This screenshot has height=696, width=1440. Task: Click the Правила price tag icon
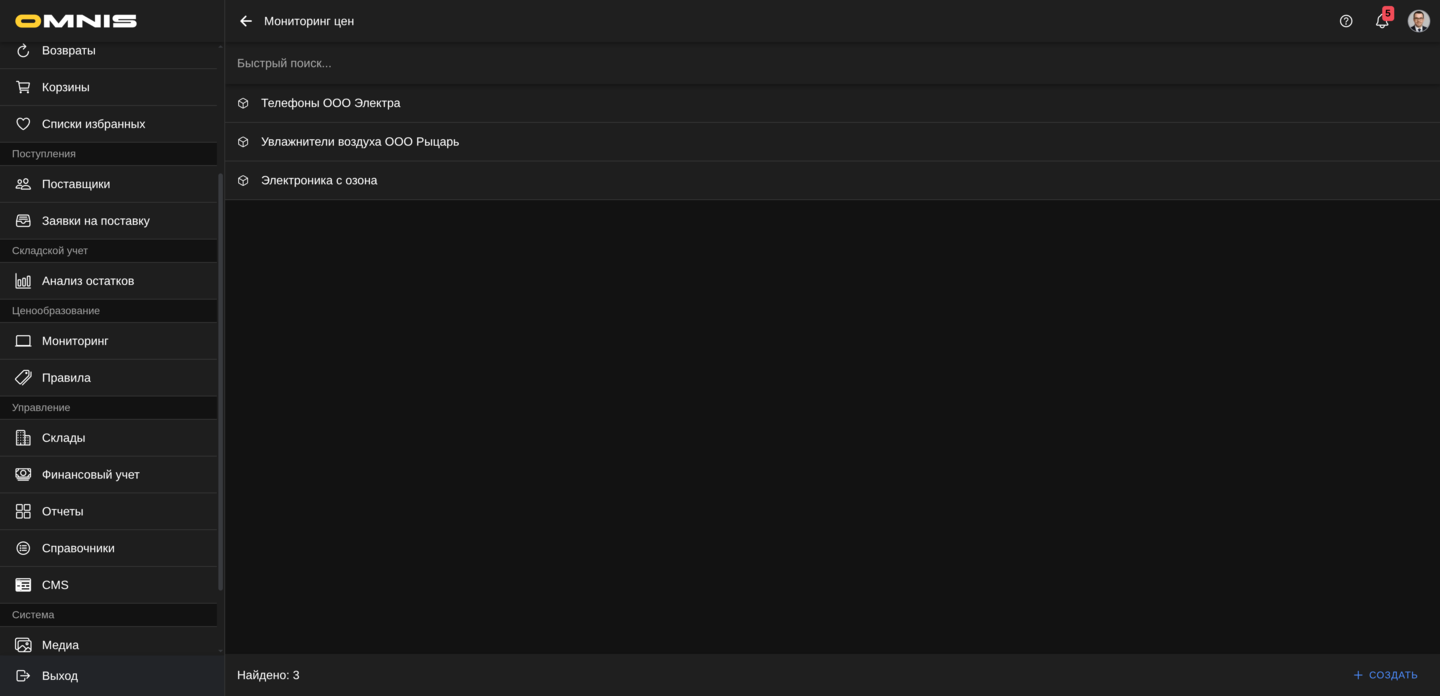coord(23,378)
